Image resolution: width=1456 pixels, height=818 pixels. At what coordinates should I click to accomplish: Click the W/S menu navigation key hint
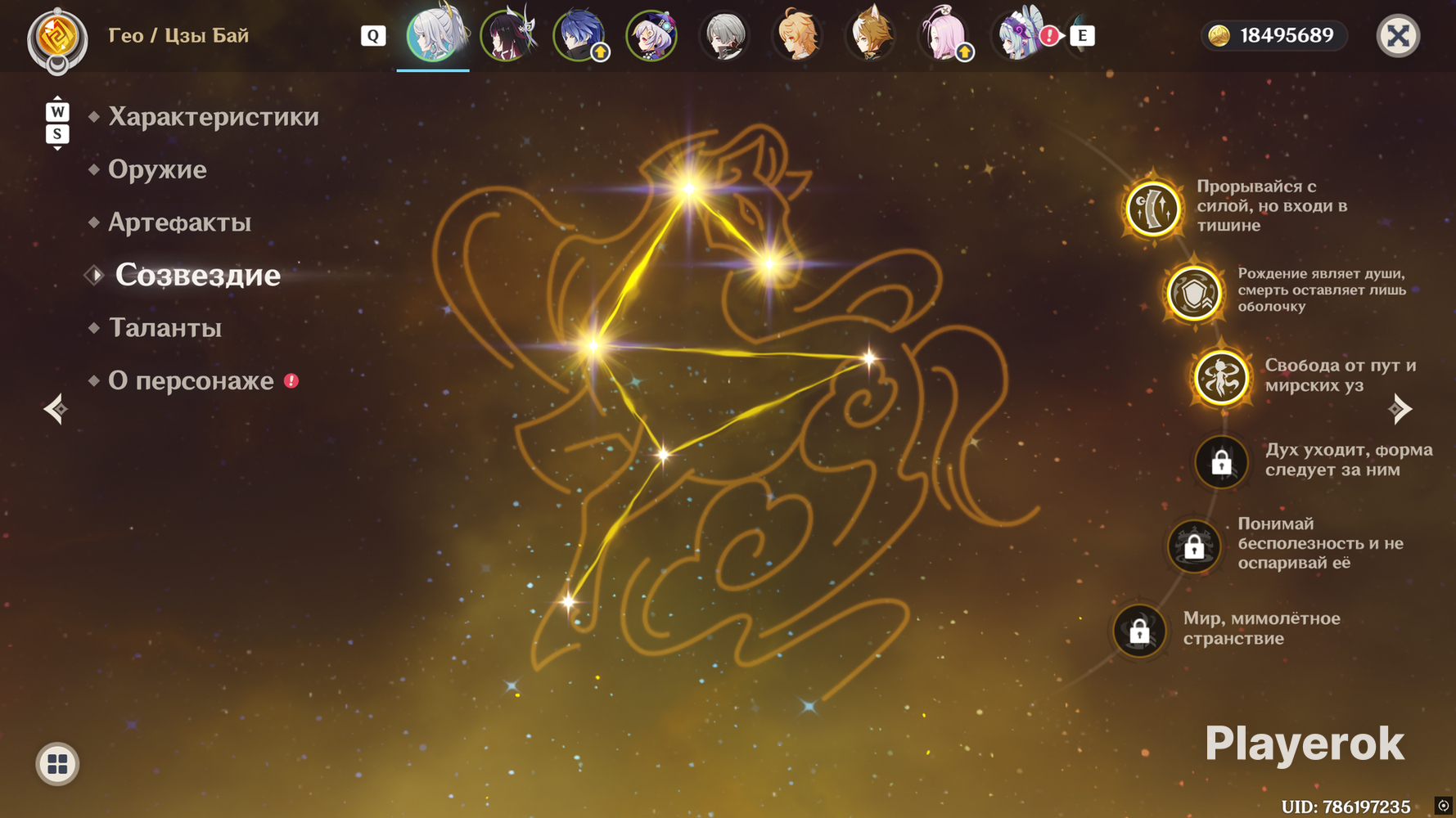57,124
